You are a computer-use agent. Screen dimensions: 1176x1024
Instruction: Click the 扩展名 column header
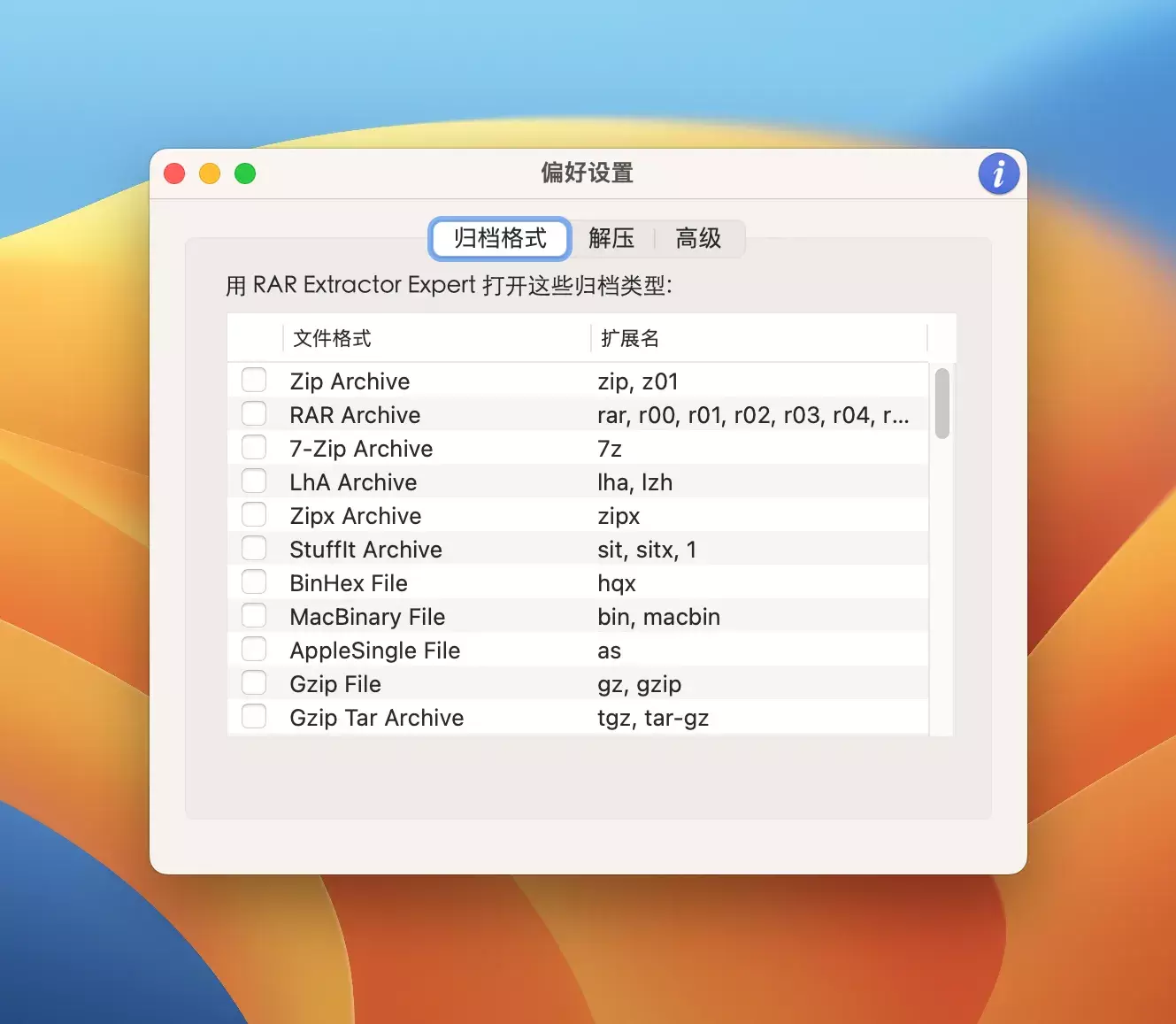pos(758,338)
